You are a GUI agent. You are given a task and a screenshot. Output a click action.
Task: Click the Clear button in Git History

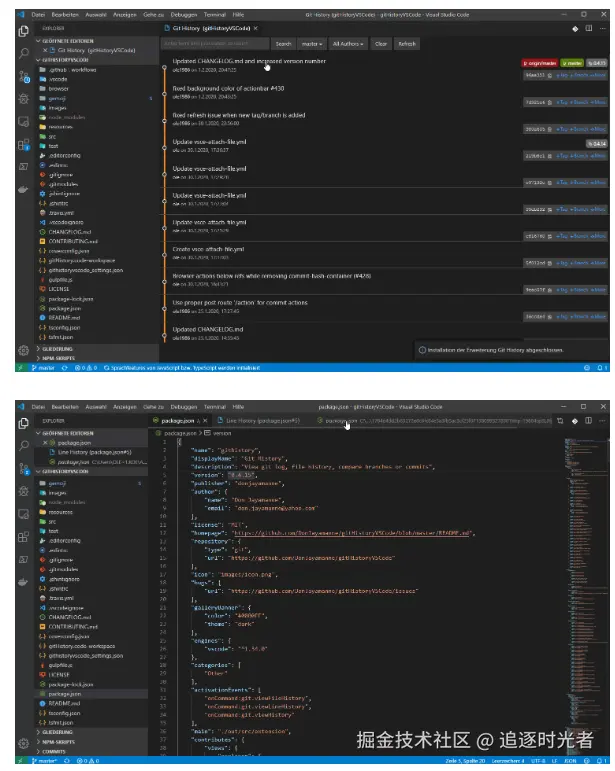381,44
